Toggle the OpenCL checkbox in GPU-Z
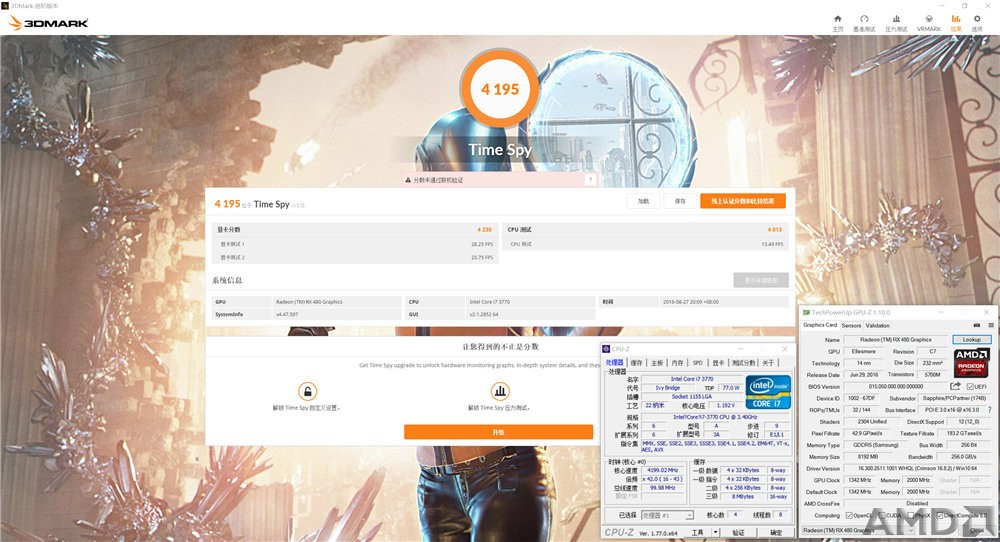This screenshot has width=1000, height=542. pos(849,515)
